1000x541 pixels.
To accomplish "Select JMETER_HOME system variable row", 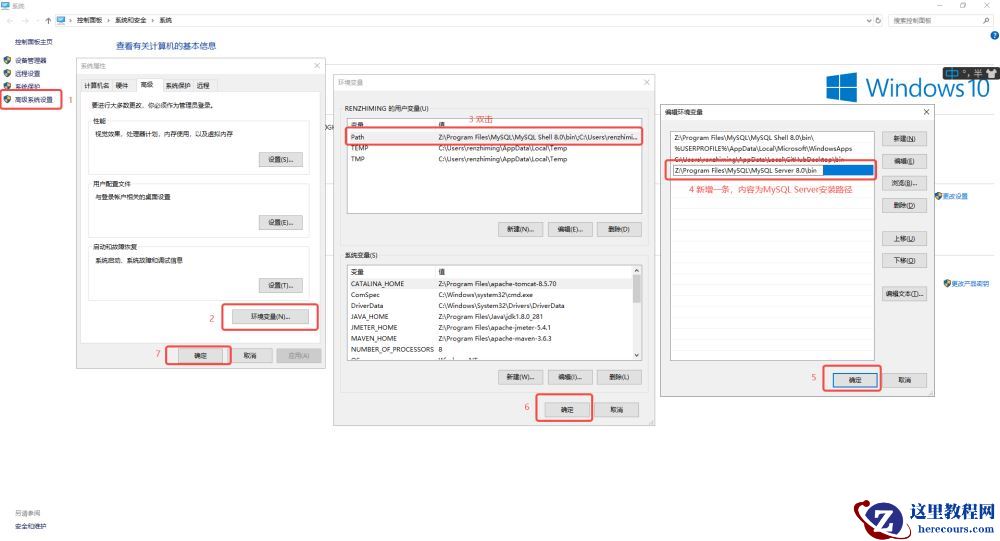I will 490,327.
